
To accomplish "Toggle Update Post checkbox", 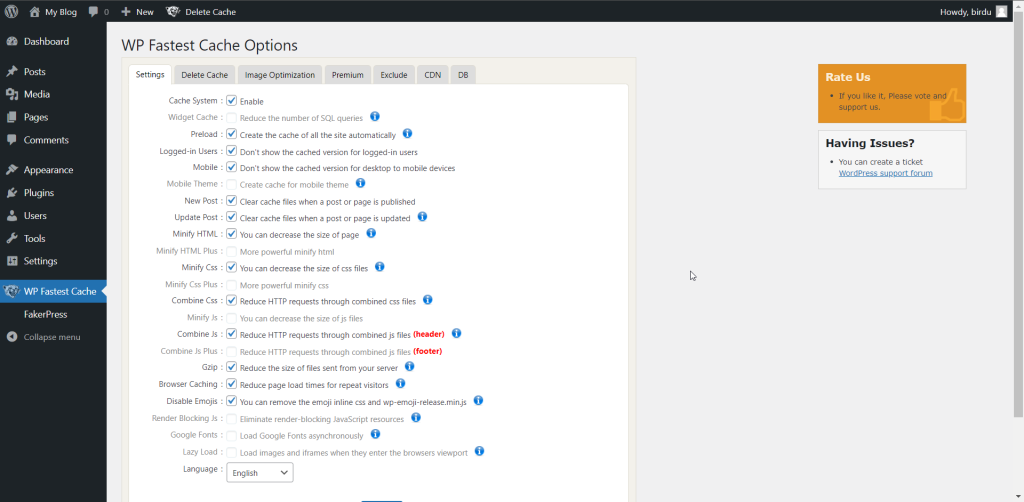I will [231, 217].
